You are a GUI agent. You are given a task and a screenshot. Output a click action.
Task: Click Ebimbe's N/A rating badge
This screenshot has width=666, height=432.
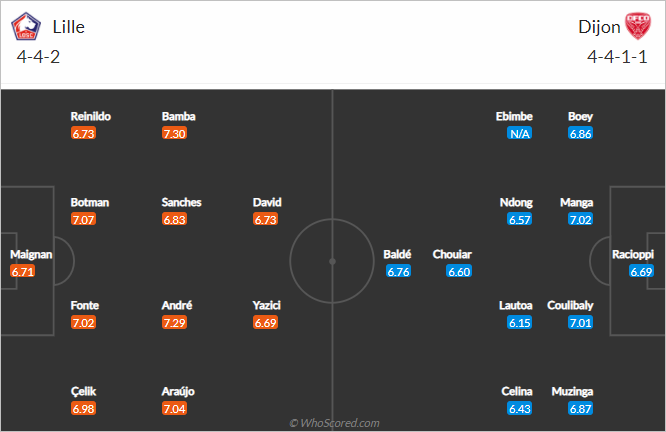point(519,133)
